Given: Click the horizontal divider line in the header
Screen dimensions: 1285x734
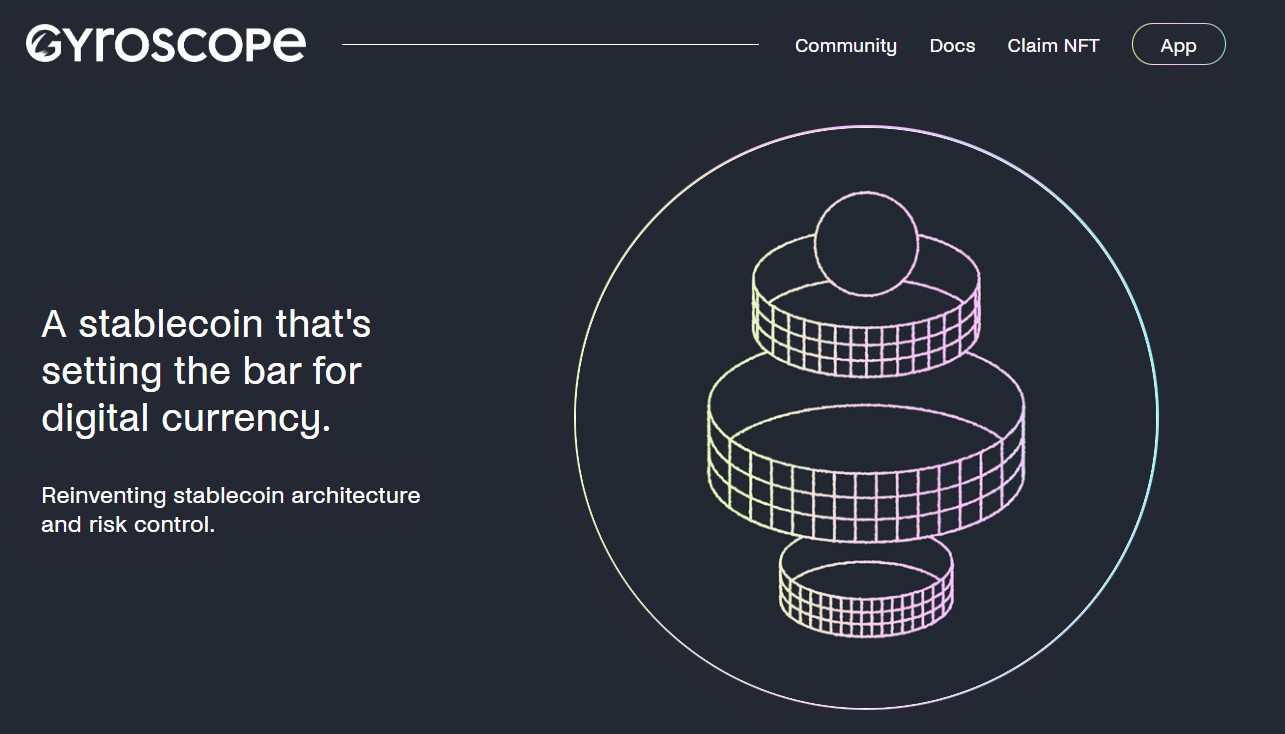Looking at the screenshot, I should 550,44.
